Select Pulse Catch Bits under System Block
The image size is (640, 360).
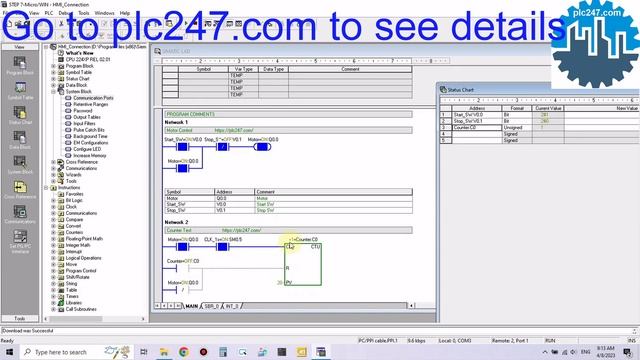tap(89, 130)
